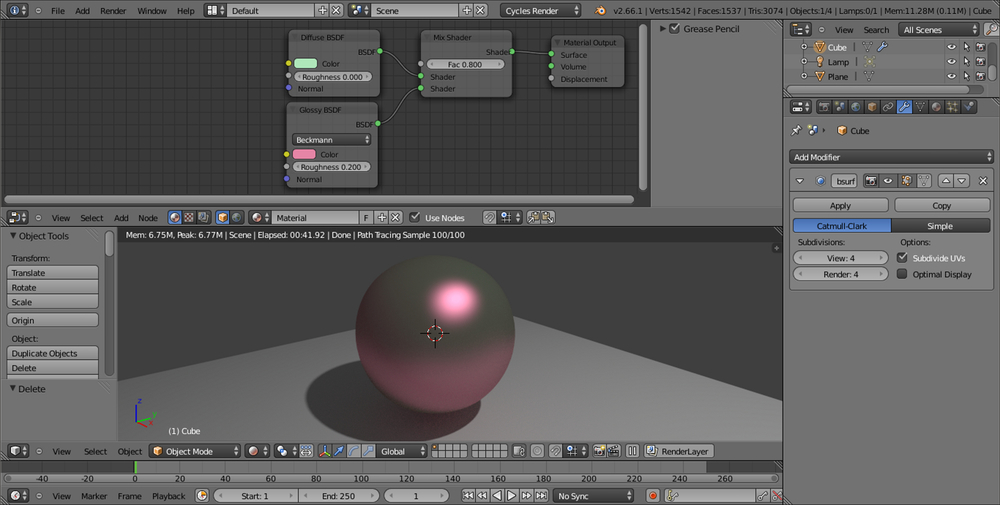This screenshot has height=505, width=1000.
Task: Open the Modifiers wrench properties tab
Action: (904, 107)
